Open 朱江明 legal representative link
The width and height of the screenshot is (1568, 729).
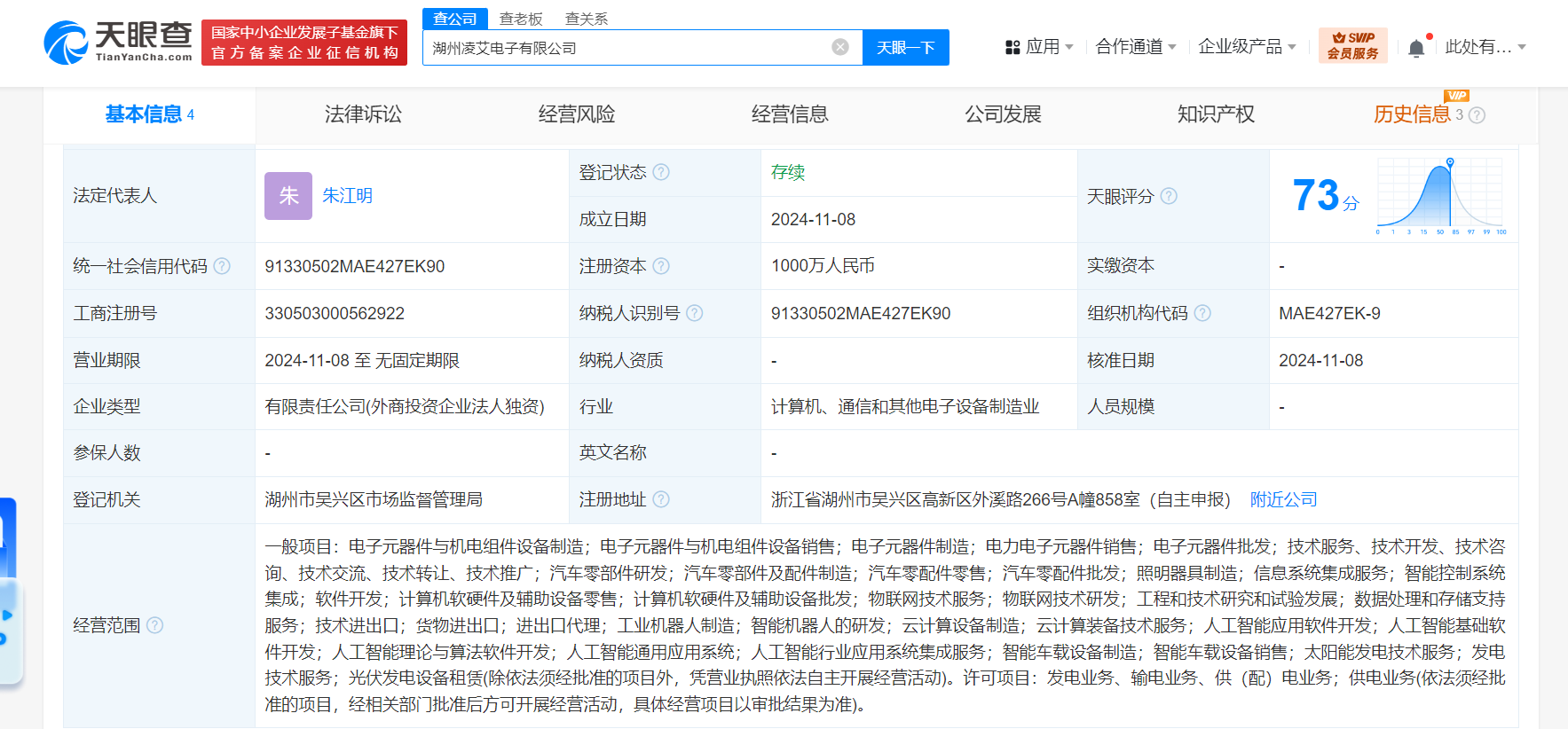tap(347, 196)
